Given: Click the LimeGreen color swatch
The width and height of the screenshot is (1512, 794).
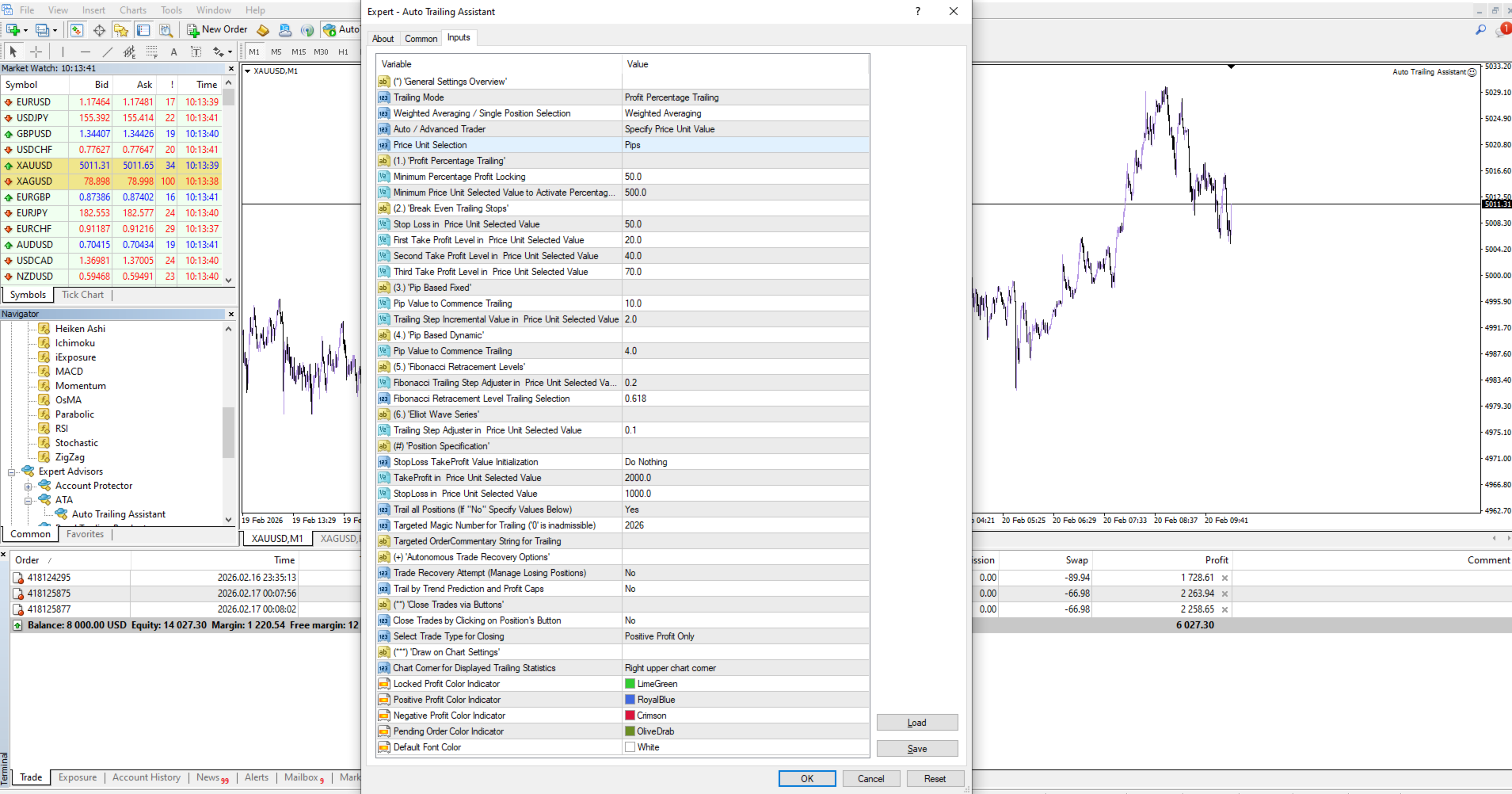Looking at the screenshot, I should (x=630, y=684).
